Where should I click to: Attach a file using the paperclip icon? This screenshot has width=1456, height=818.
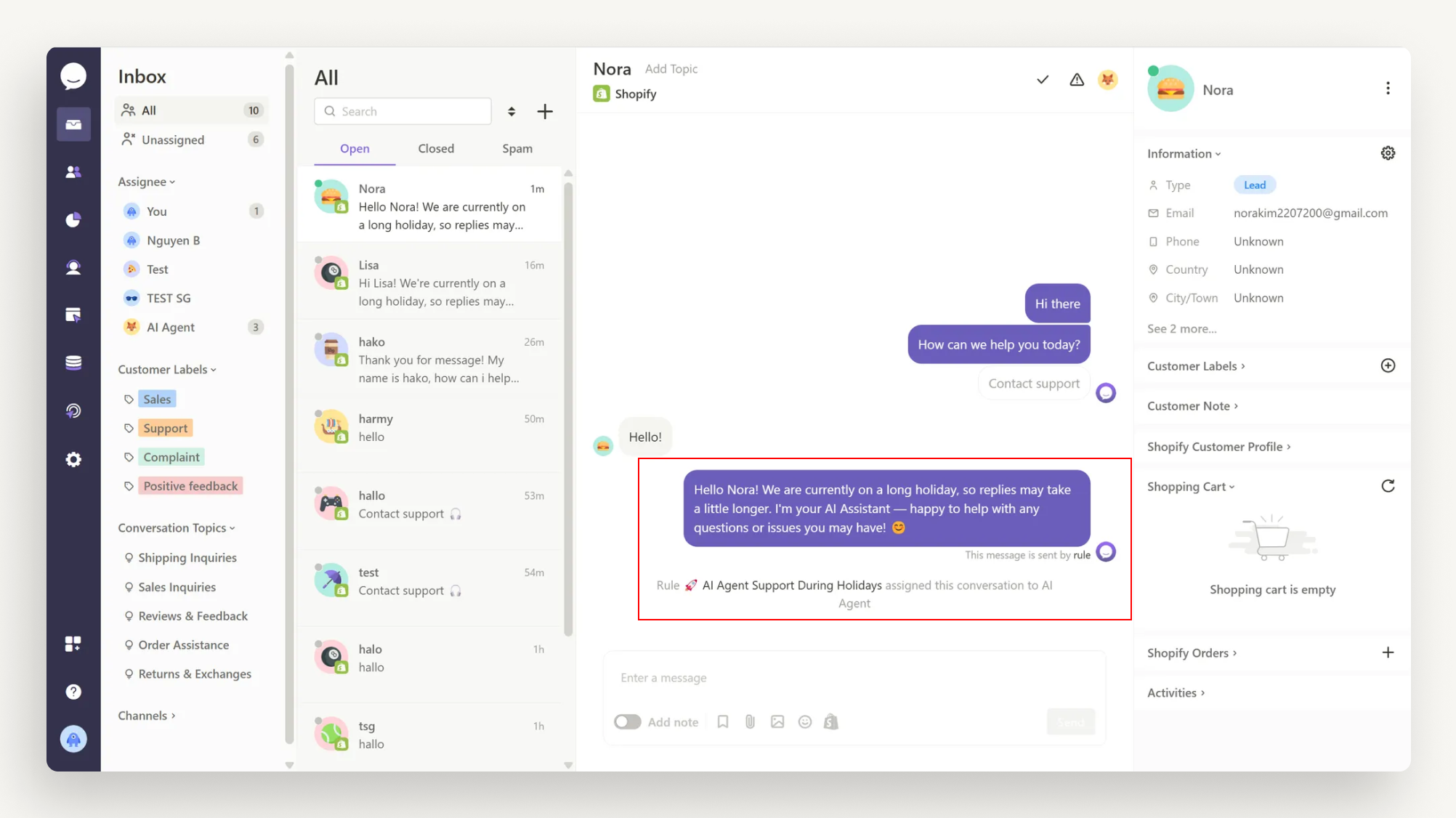coord(750,721)
